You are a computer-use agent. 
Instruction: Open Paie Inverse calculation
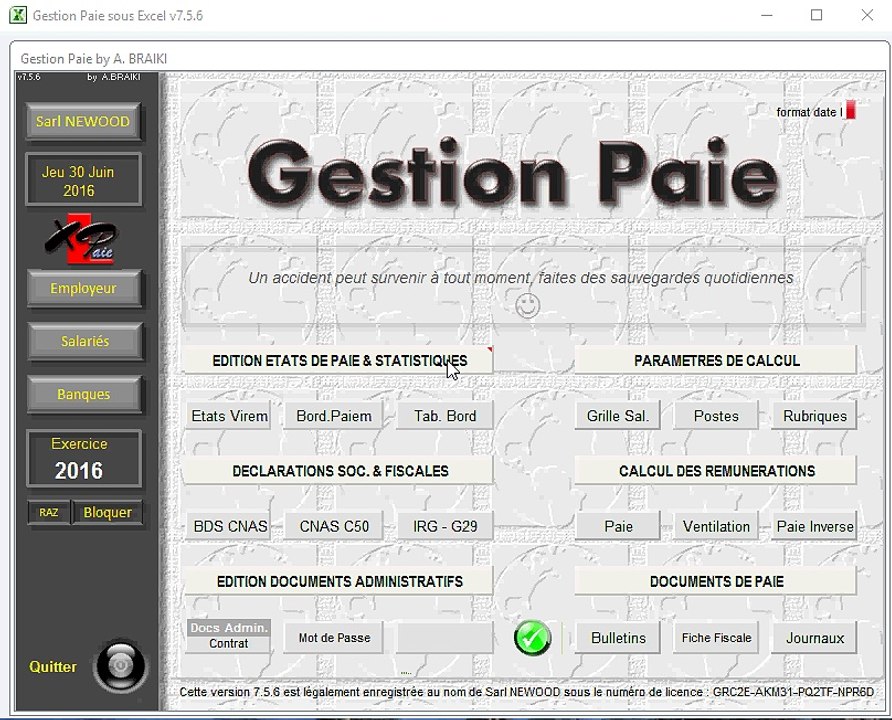815,526
